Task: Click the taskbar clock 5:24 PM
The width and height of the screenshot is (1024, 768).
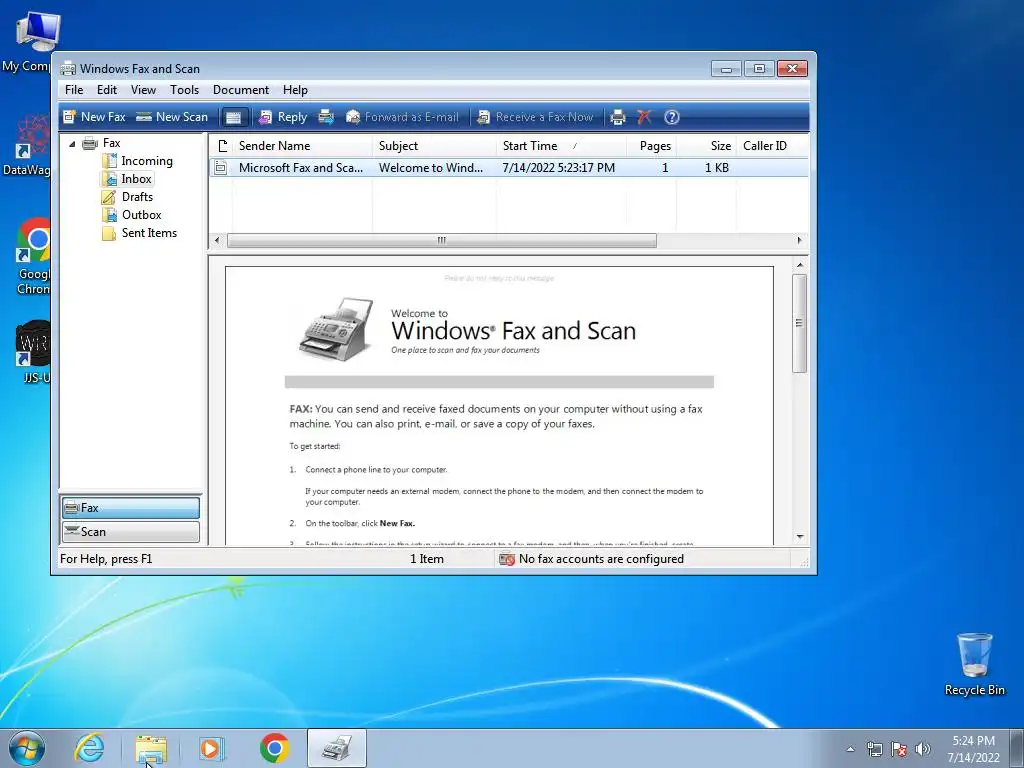Action: 973,741
